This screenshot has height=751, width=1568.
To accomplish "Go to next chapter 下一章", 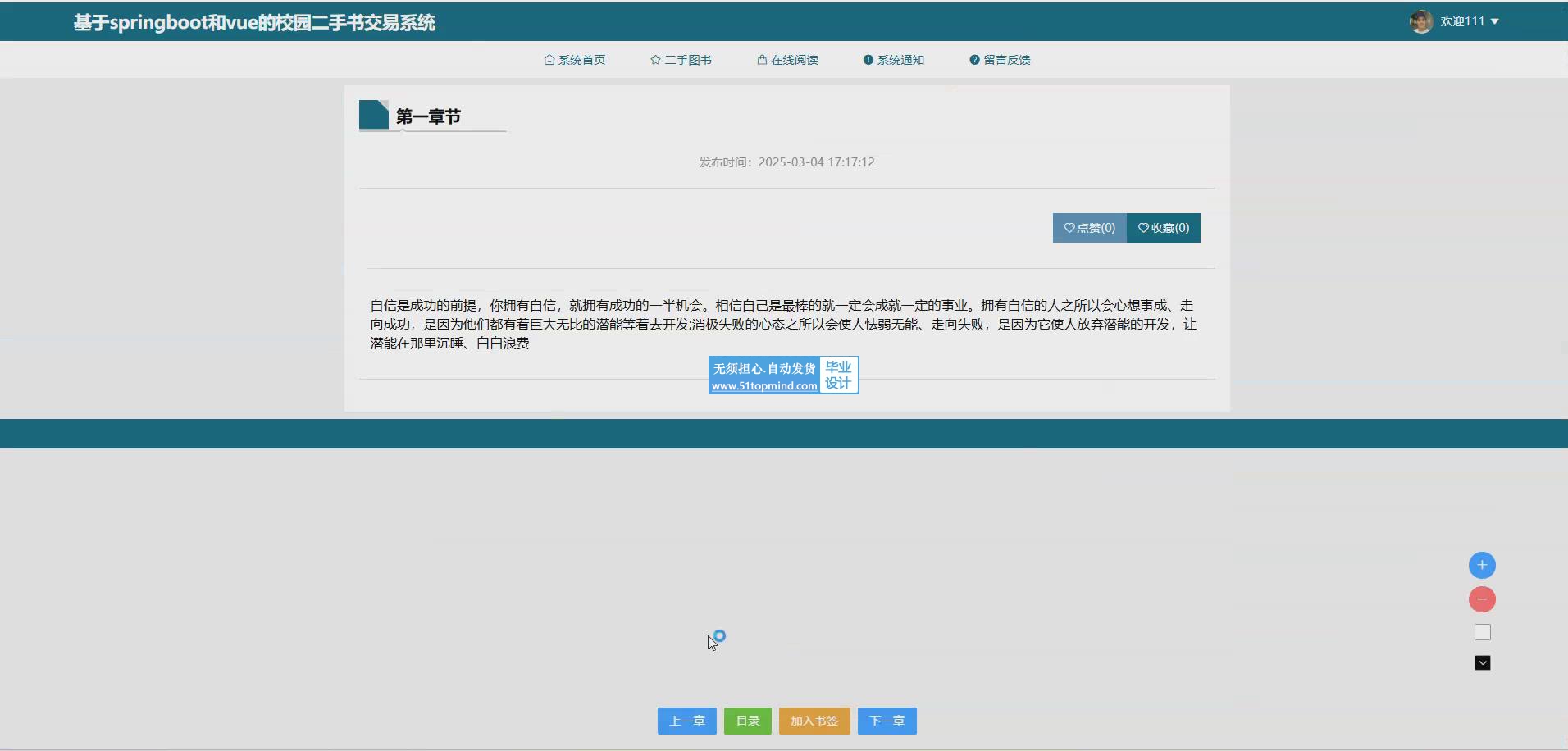I will 887,721.
